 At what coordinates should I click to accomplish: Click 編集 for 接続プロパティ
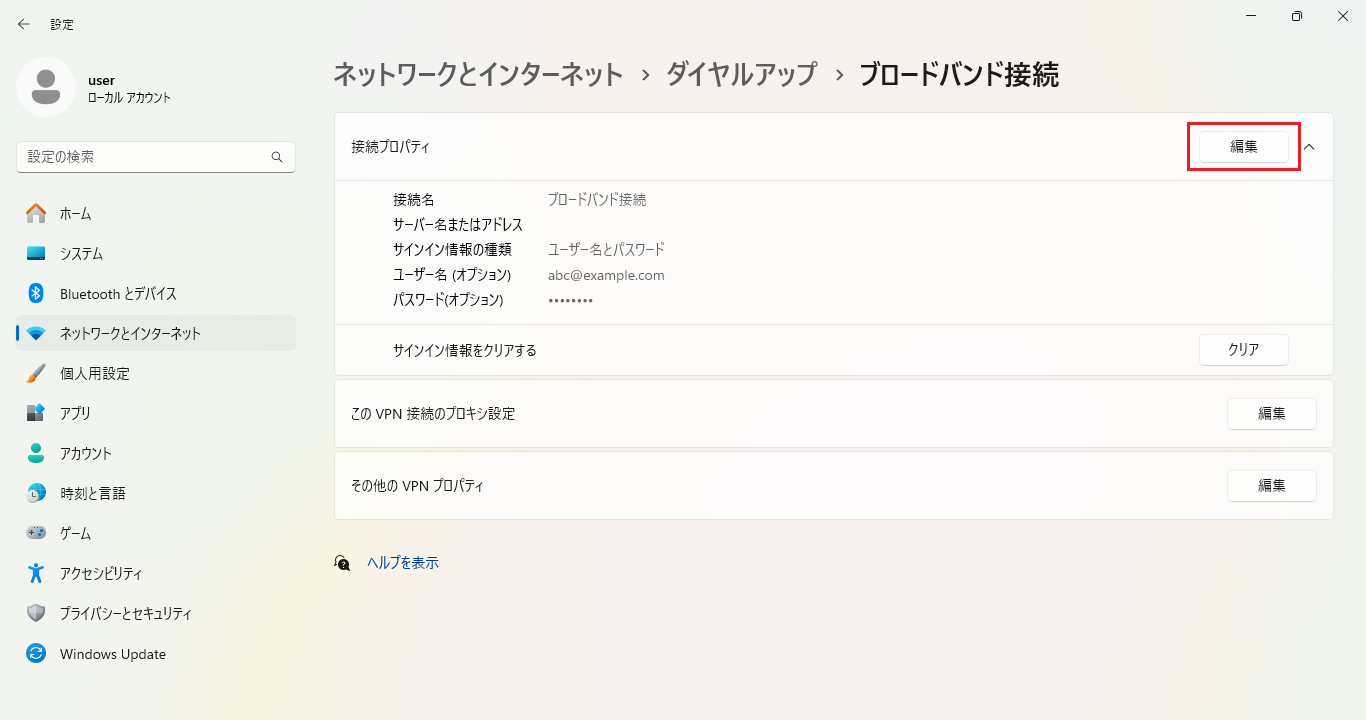point(1243,147)
